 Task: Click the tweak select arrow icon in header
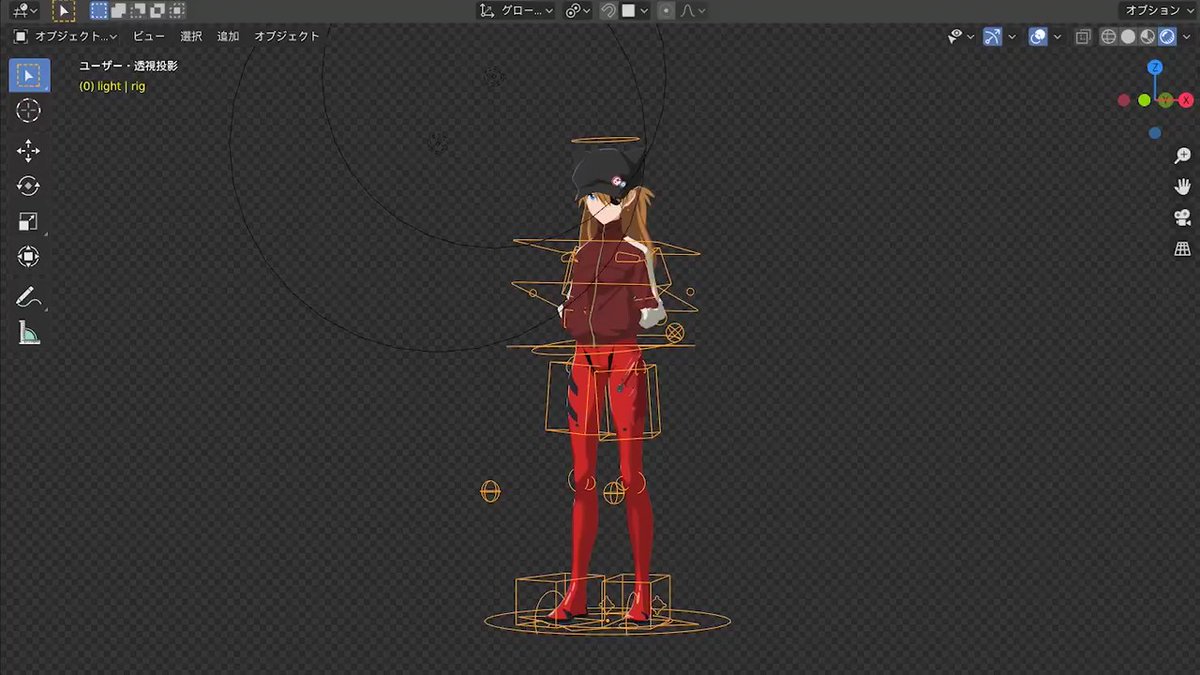click(x=63, y=11)
